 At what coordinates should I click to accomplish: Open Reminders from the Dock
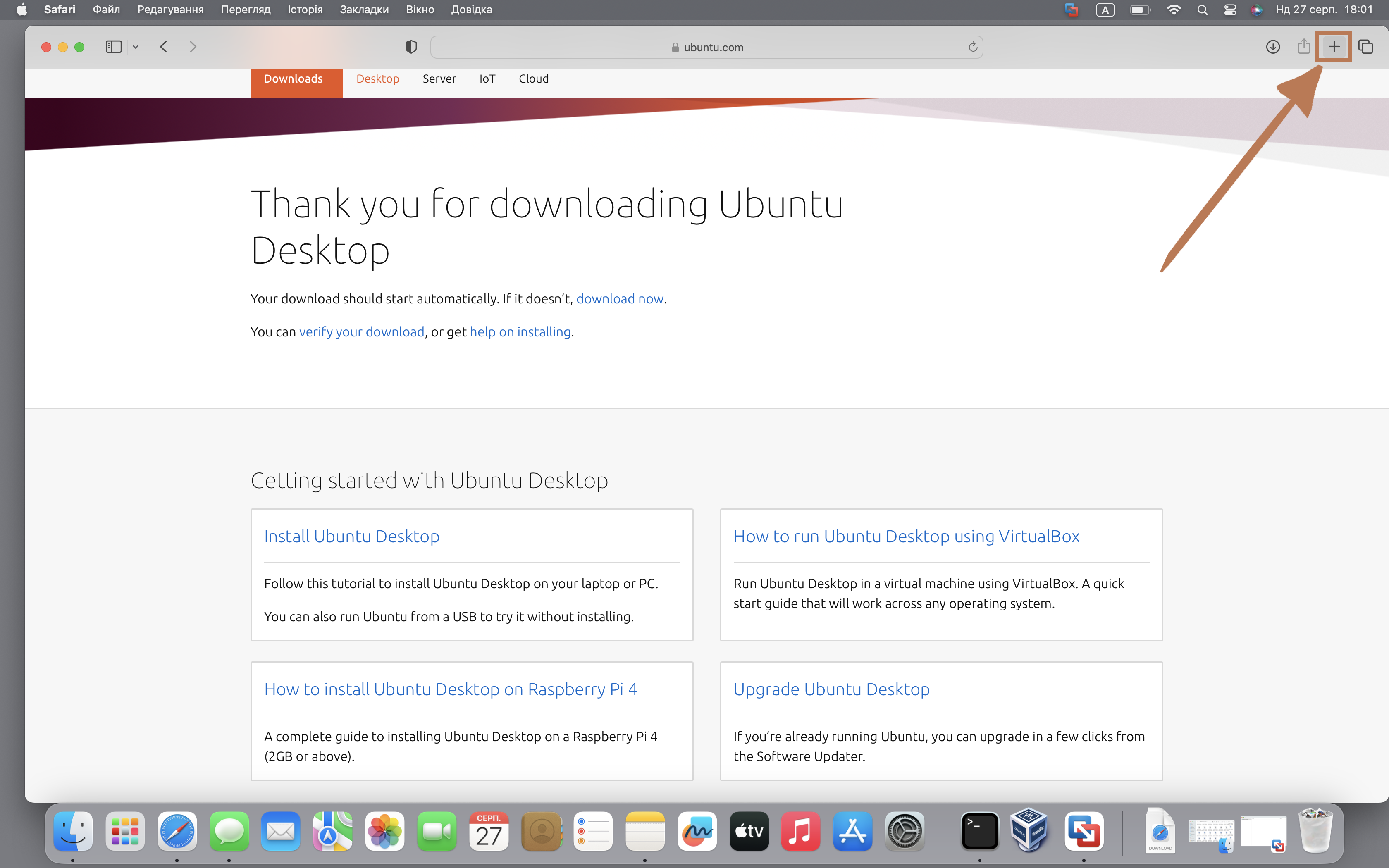tap(593, 831)
